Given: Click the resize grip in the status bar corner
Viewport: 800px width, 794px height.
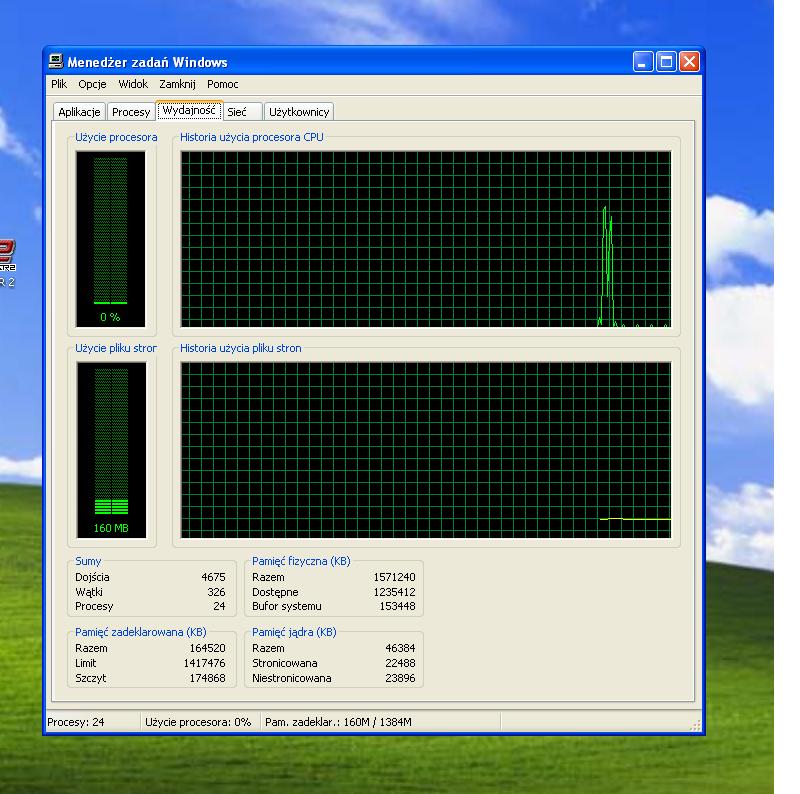Looking at the screenshot, I should (696, 726).
